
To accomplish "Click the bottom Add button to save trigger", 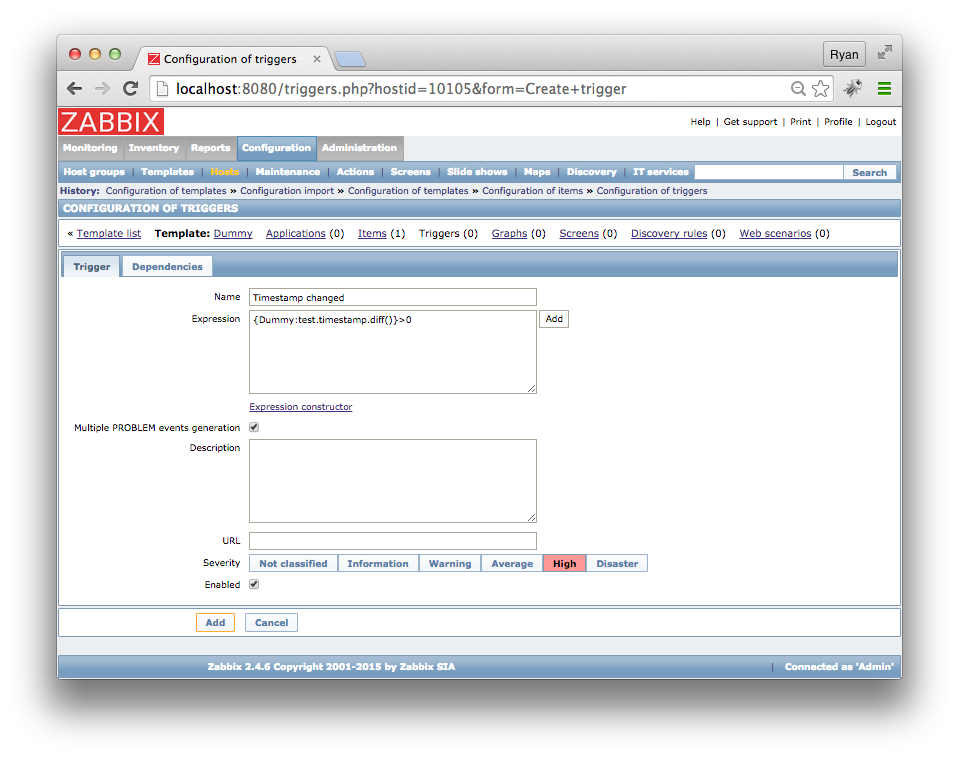I will tap(215, 623).
